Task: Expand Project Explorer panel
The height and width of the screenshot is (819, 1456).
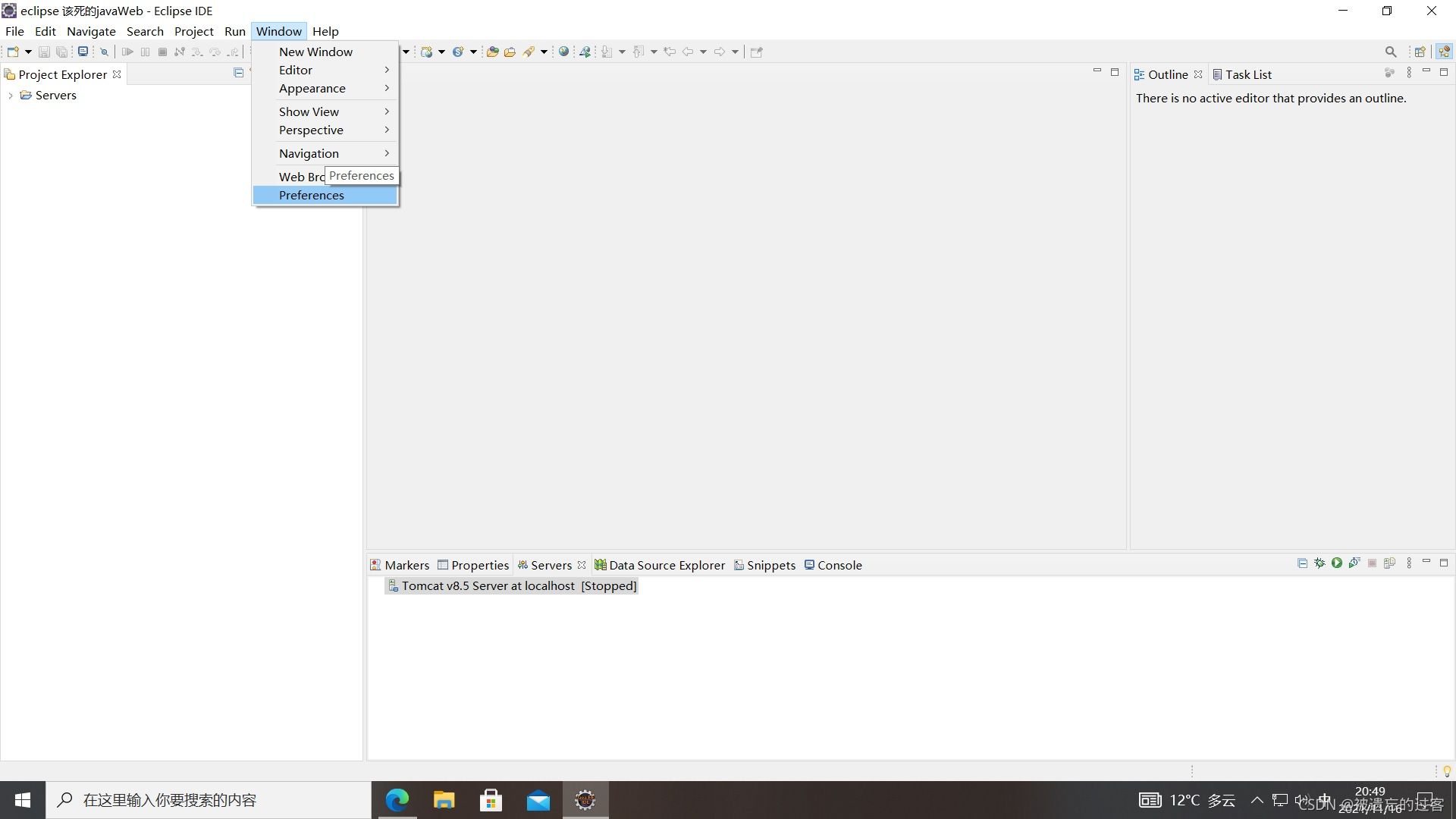Action: (x=10, y=95)
